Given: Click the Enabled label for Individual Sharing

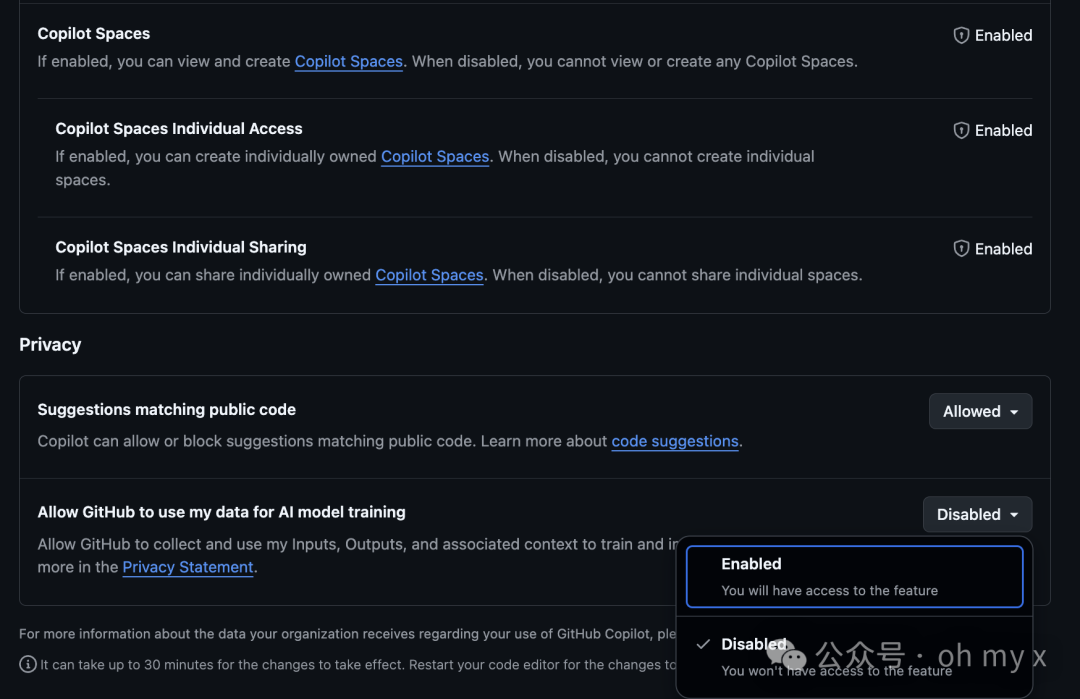Looking at the screenshot, I should pos(1003,249).
